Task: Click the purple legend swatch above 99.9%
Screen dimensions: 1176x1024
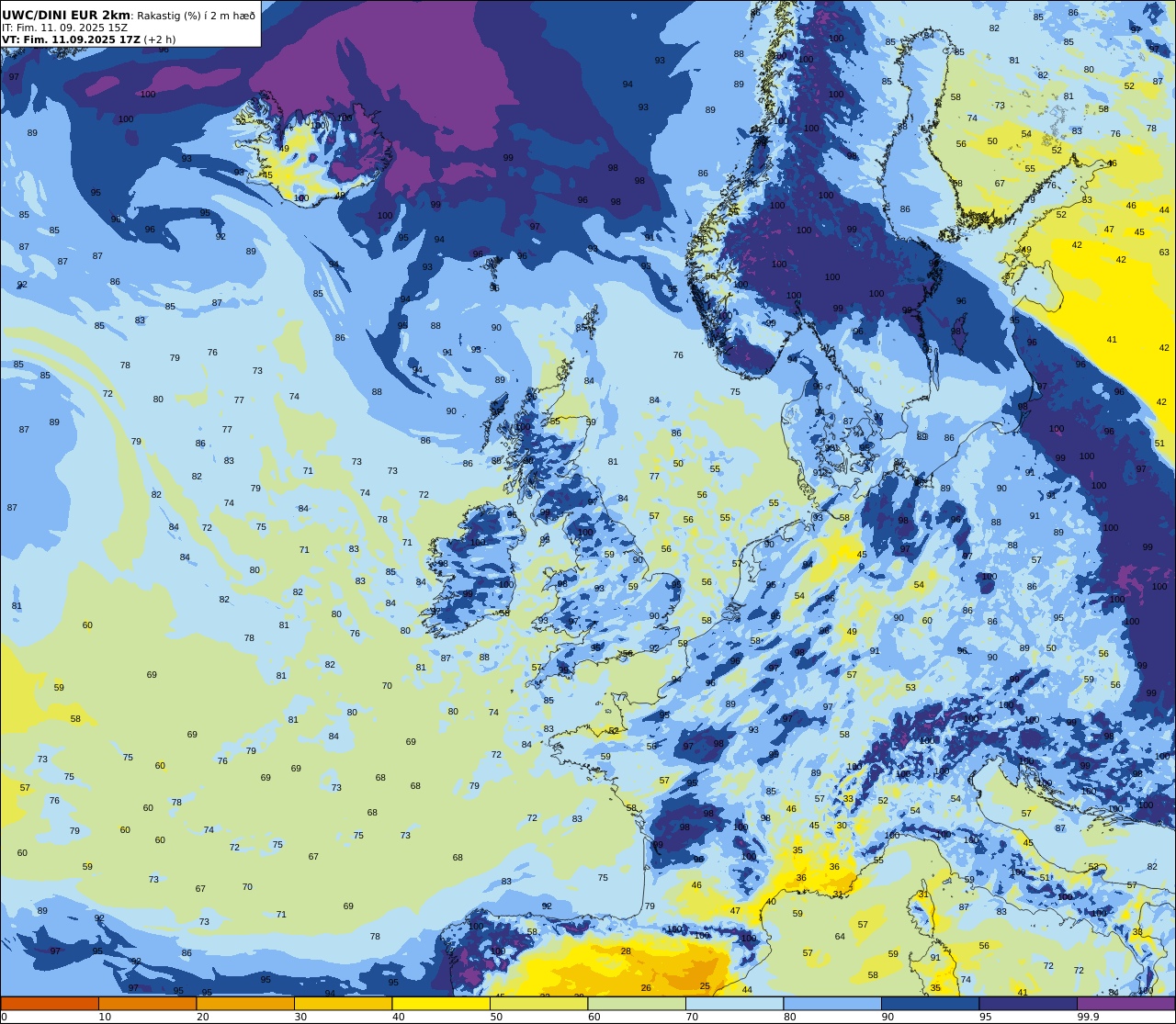Action: pos(1125,1004)
